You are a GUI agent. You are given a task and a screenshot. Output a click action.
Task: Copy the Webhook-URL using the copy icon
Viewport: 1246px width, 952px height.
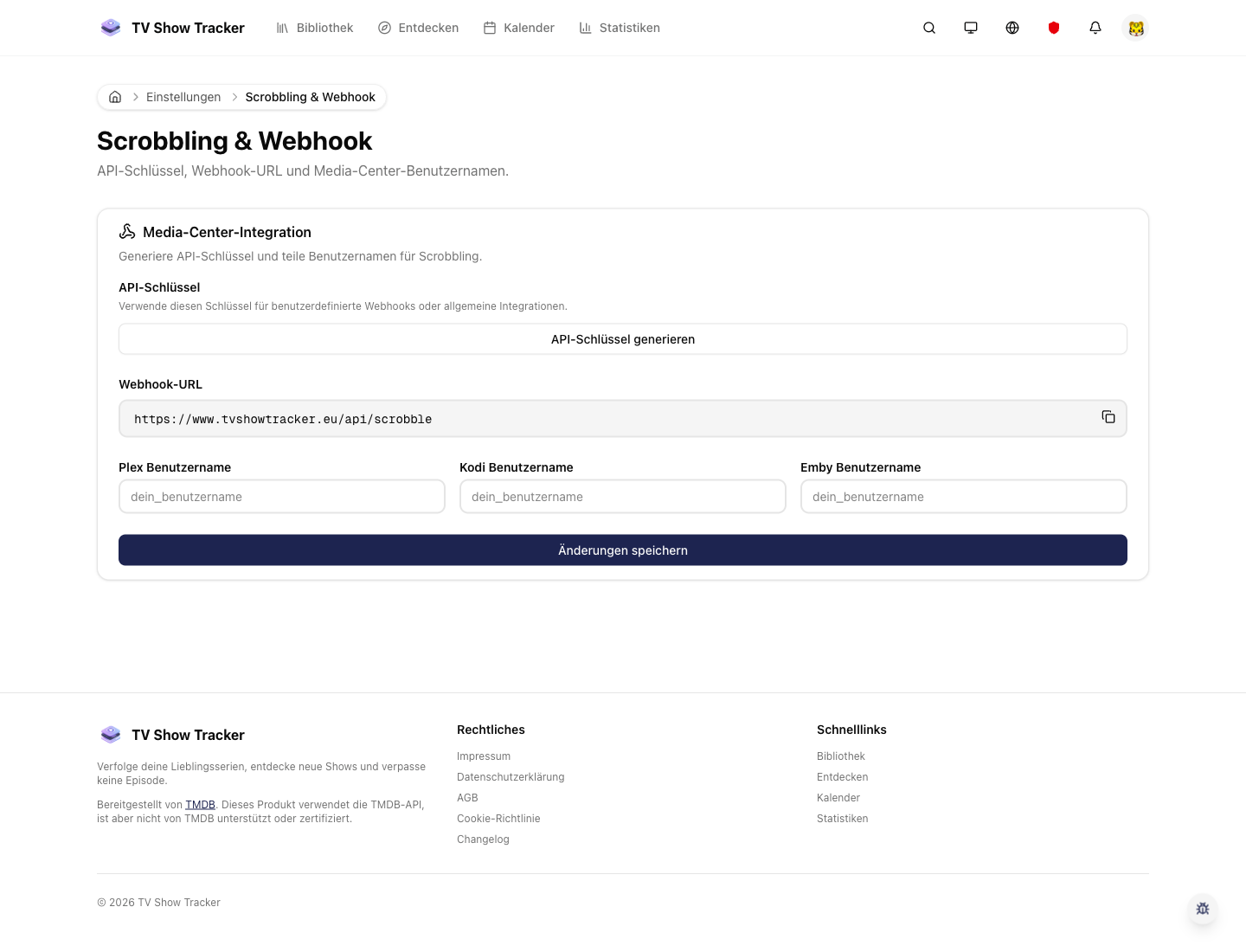pyautogui.click(x=1108, y=417)
